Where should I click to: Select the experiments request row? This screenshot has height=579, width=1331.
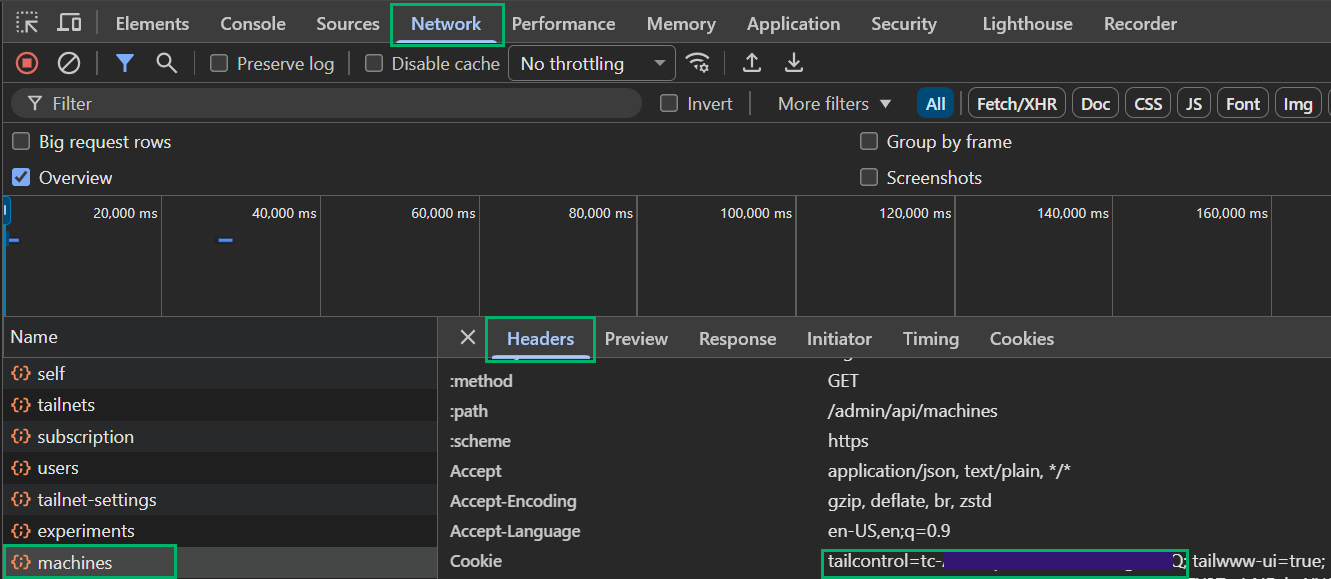coord(219,531)
